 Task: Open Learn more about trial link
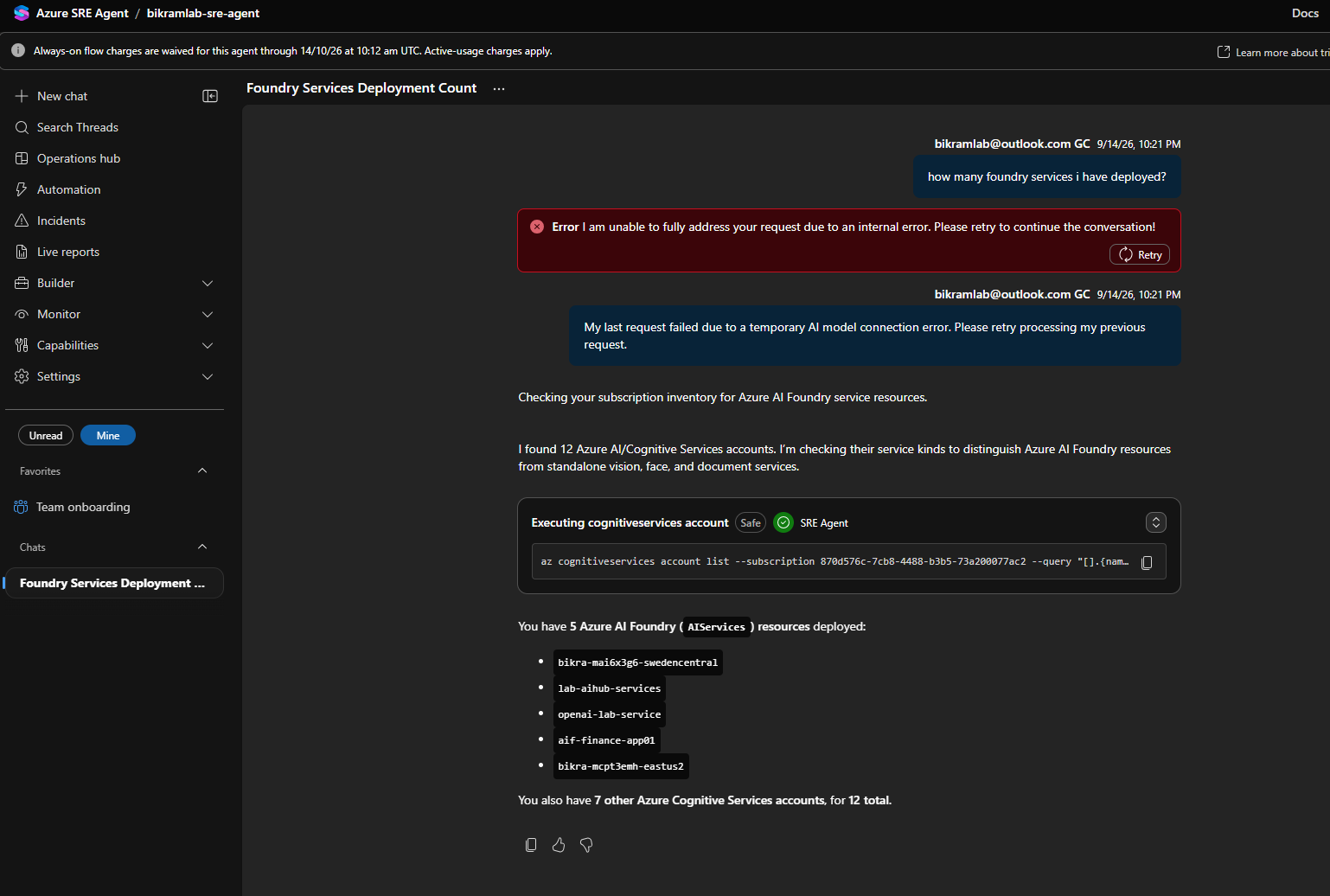[x=1273, y=52]
